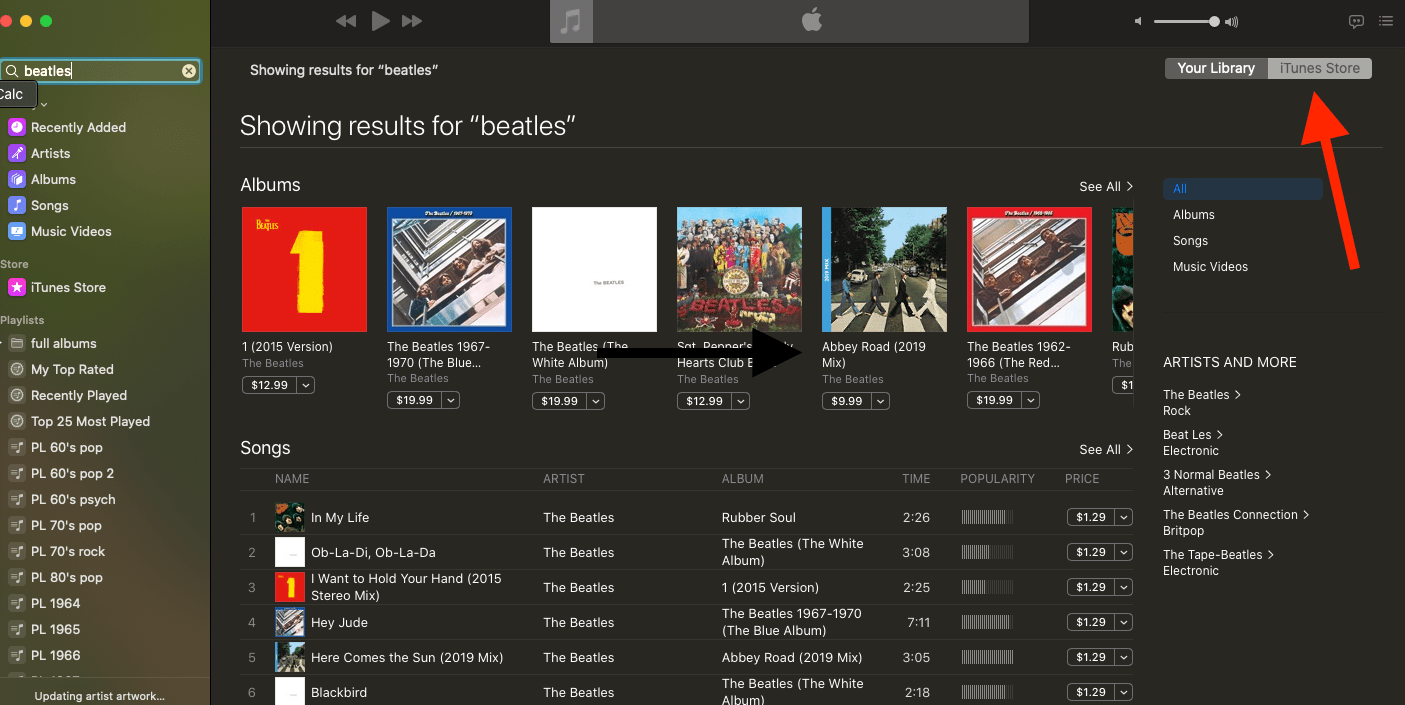Click the magnifier icon in the search field
Screen dimensions: 1405x705
tap(12, 71)
